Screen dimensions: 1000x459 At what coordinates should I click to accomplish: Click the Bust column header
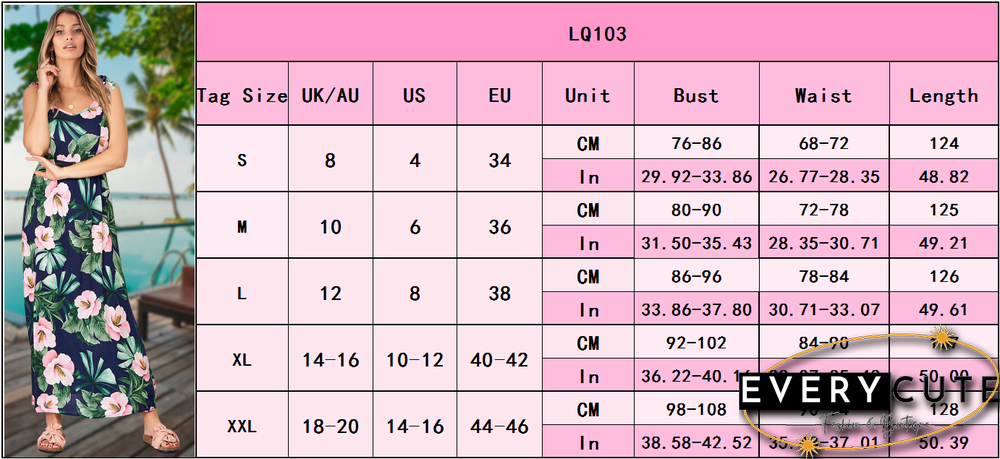[696, 96]
